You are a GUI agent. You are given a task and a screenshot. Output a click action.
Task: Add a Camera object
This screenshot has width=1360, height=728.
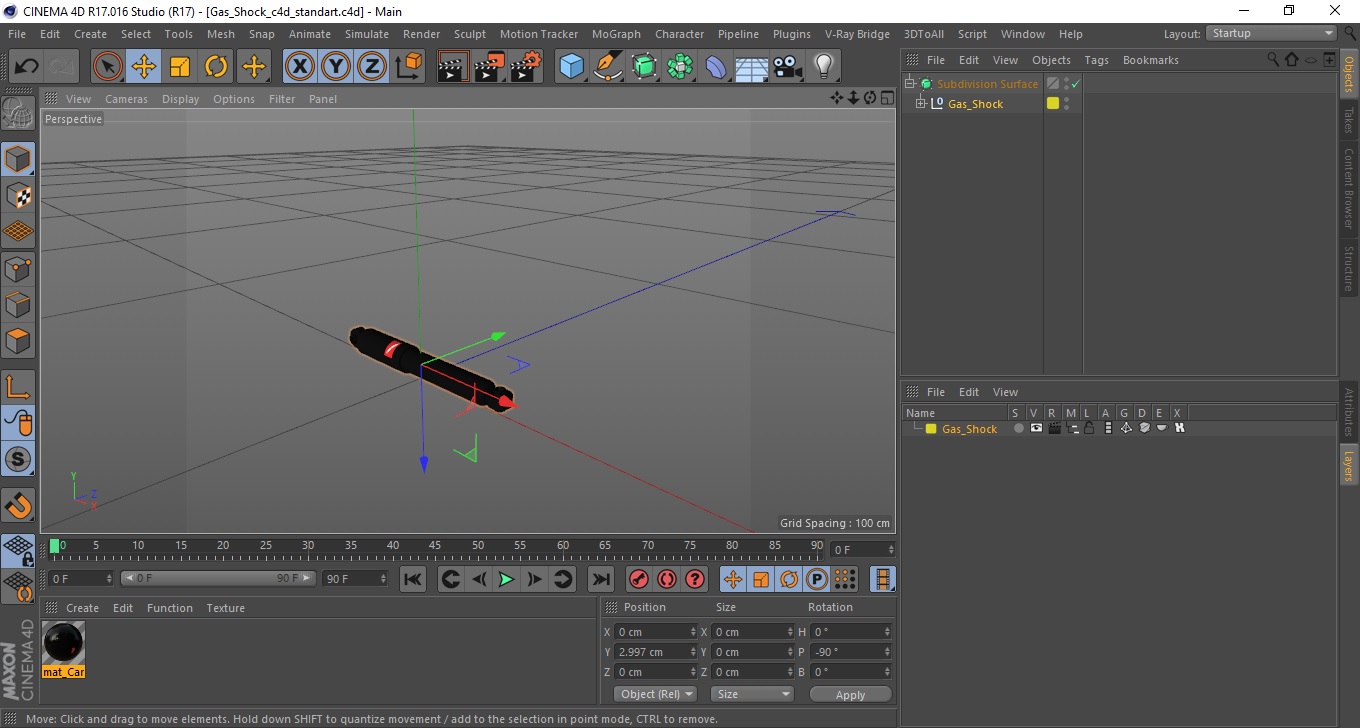(x=788, y=67)
